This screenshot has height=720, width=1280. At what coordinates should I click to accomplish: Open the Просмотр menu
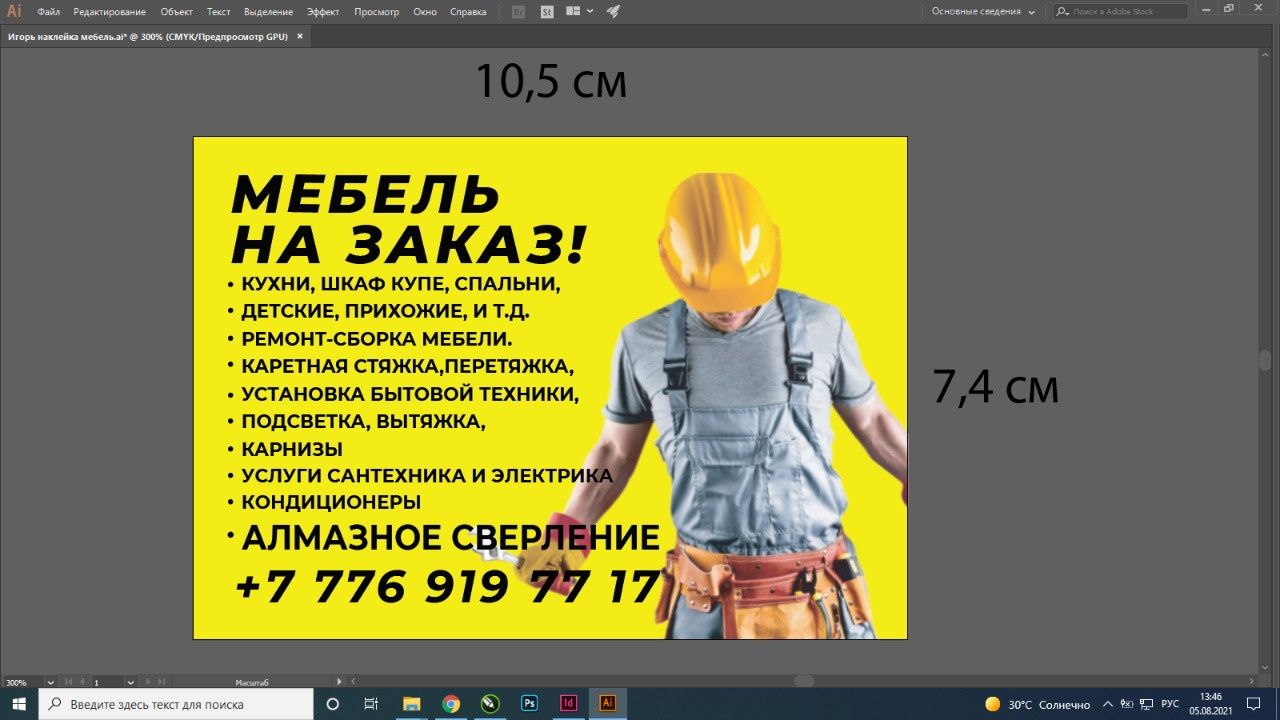pos(376,12)
